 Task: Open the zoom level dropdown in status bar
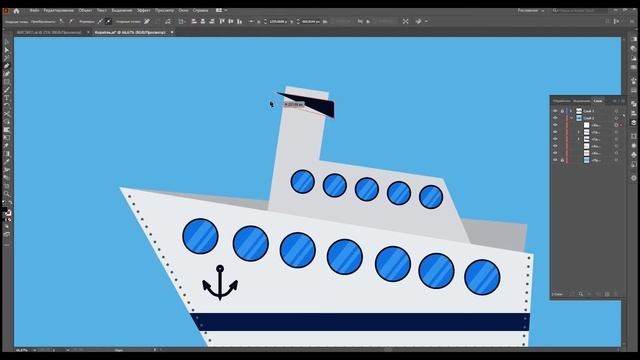34,350
